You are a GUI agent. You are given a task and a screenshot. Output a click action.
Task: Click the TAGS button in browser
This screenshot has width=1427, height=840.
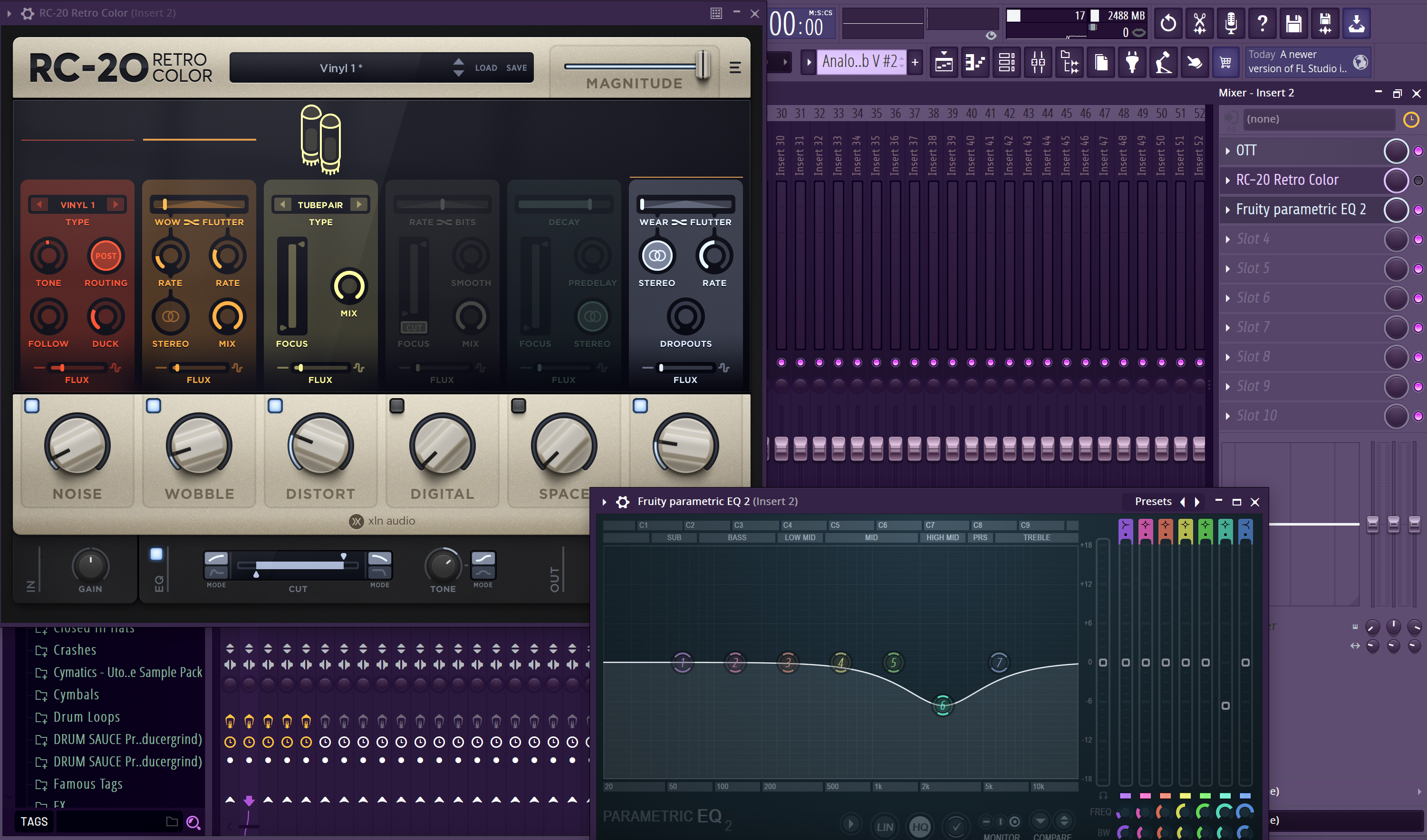coord(34,821)
